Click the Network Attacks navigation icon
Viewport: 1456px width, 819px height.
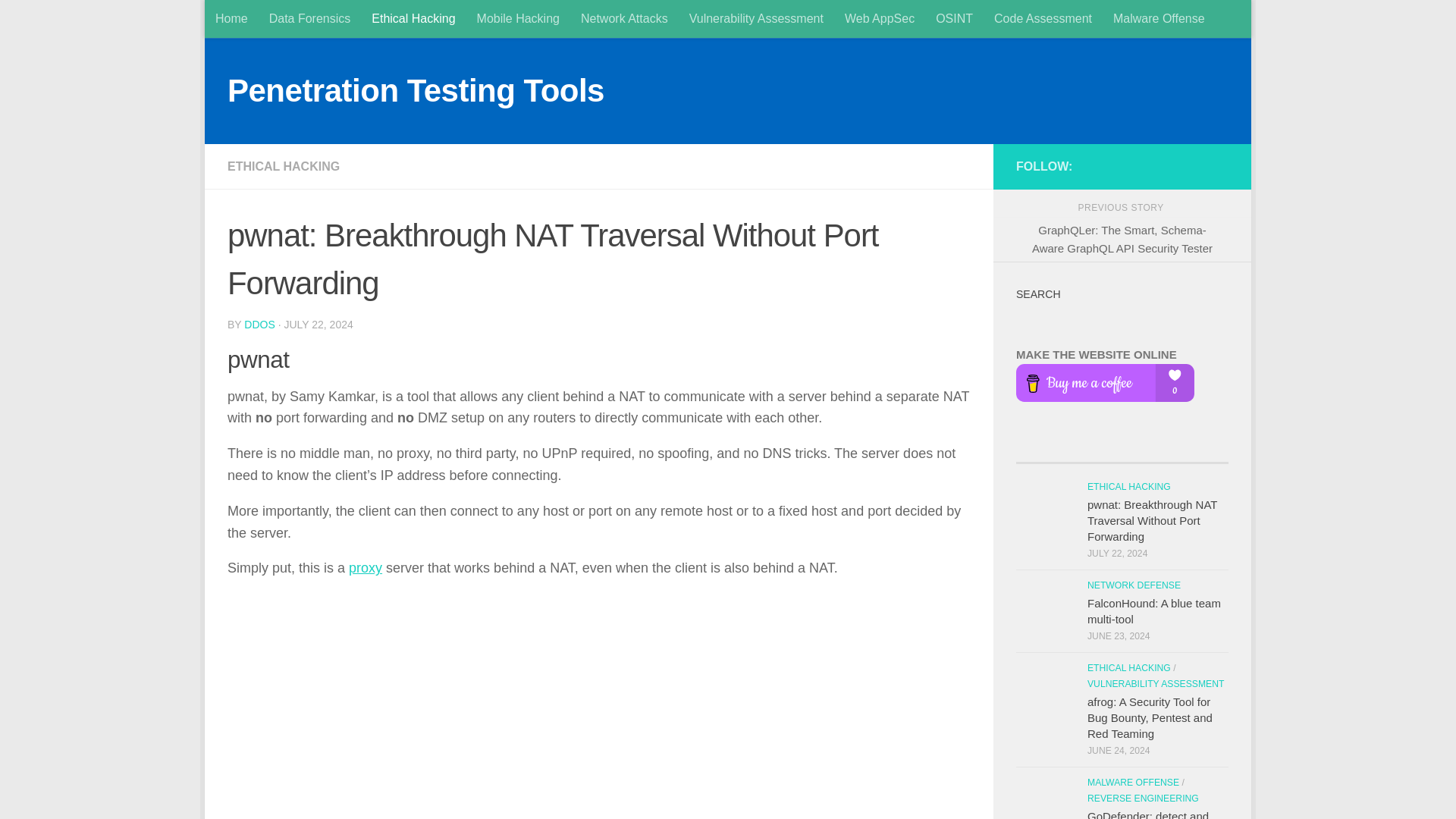pos(624,18)
